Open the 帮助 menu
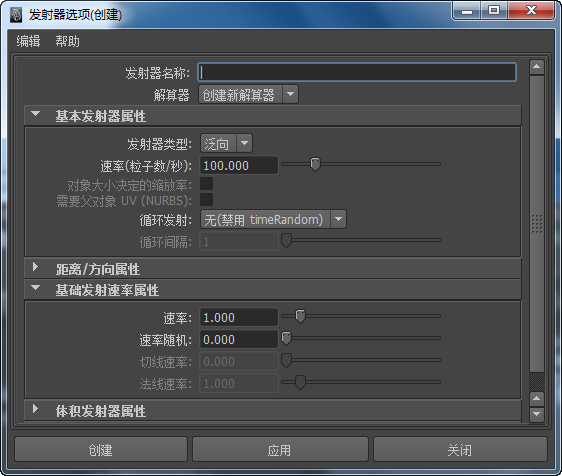Viewport: 562px width, 476px height. click(67, 41)
